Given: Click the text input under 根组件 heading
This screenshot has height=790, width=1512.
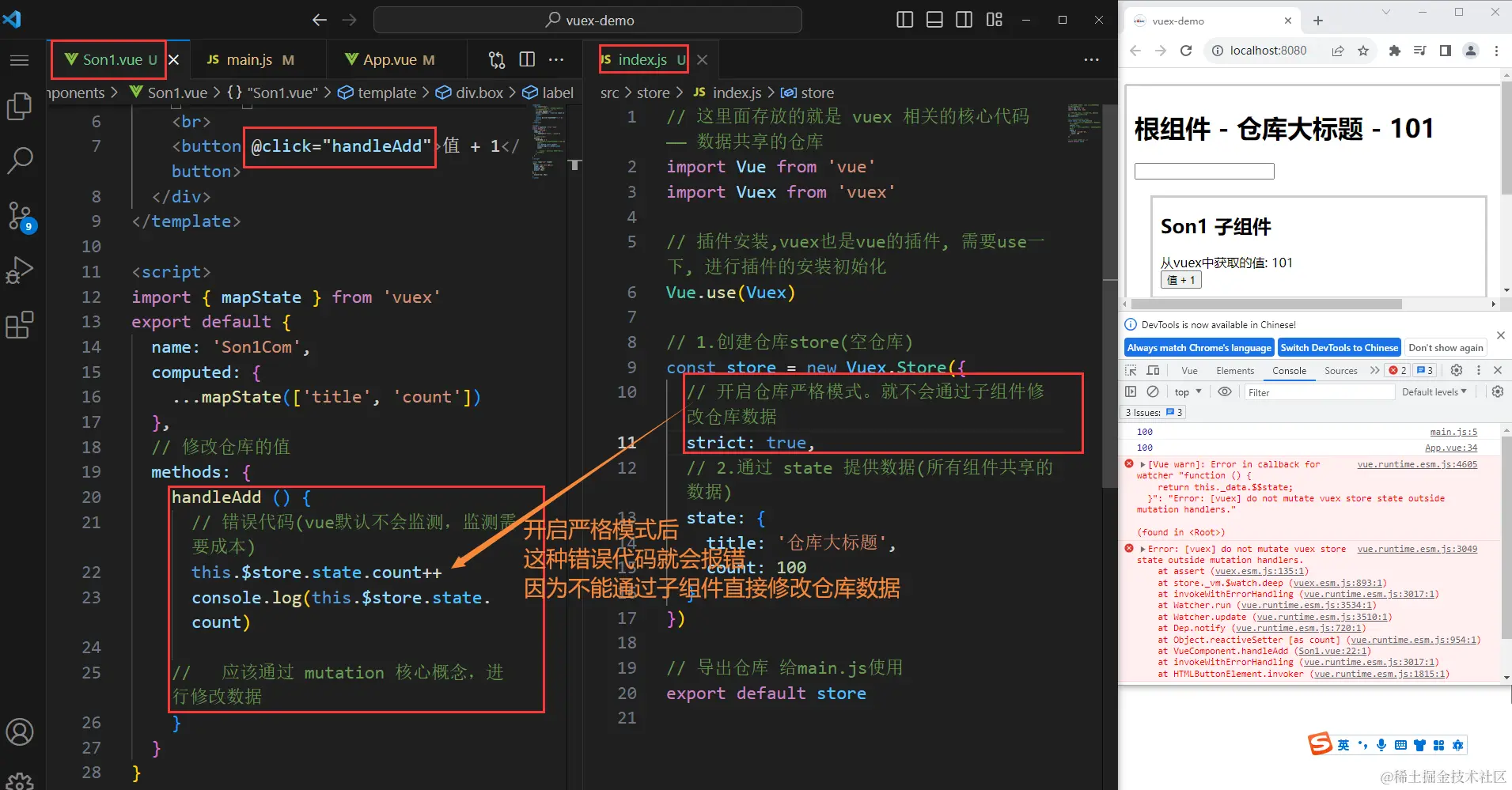Looking at the screenshot, I should pyautogui.click(x=1204, y=171).
